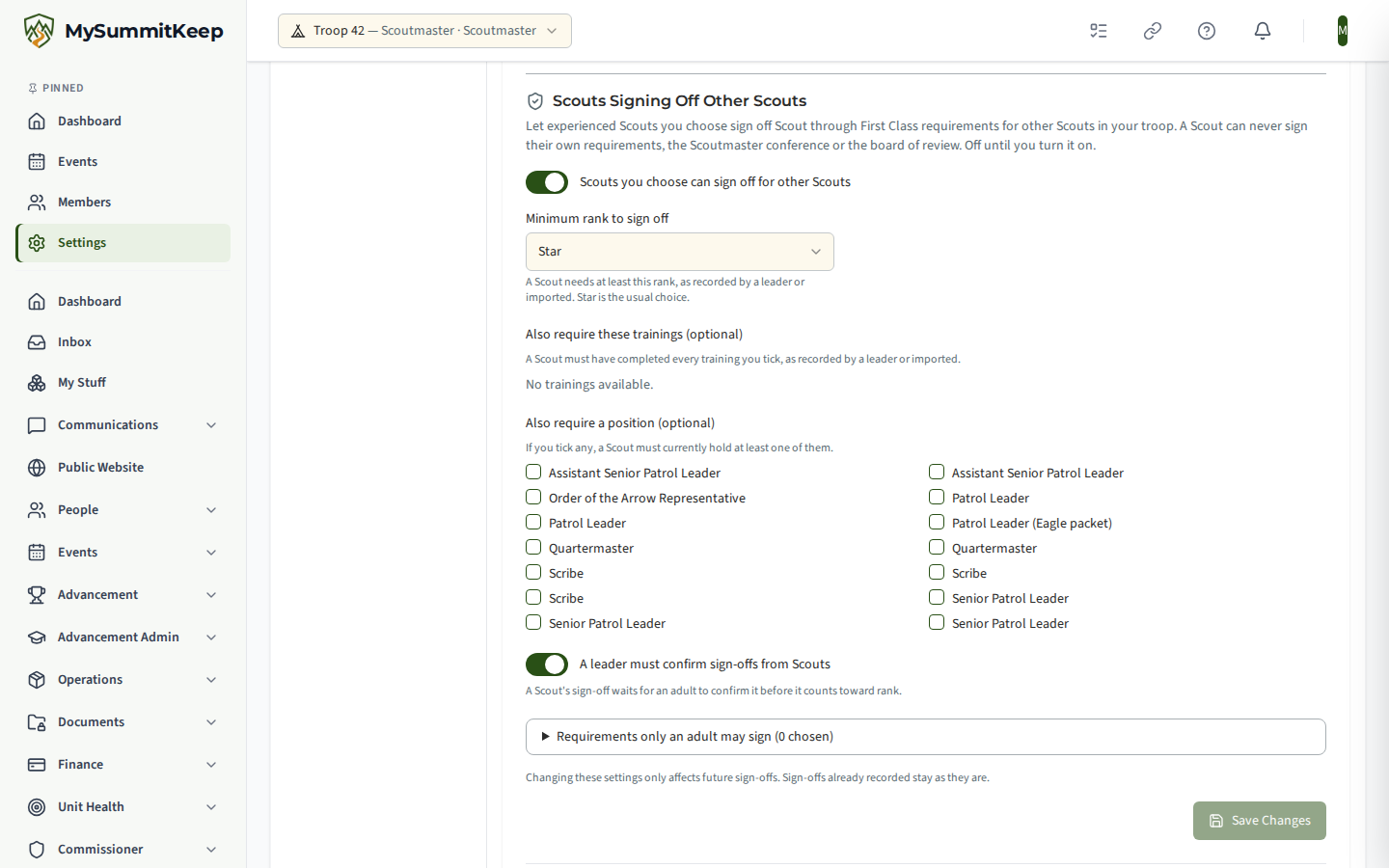The image size is (1389, 868).
Task: Disable 'Scouts you choose can sign off' toggle
Action: [x=547, y=182]
